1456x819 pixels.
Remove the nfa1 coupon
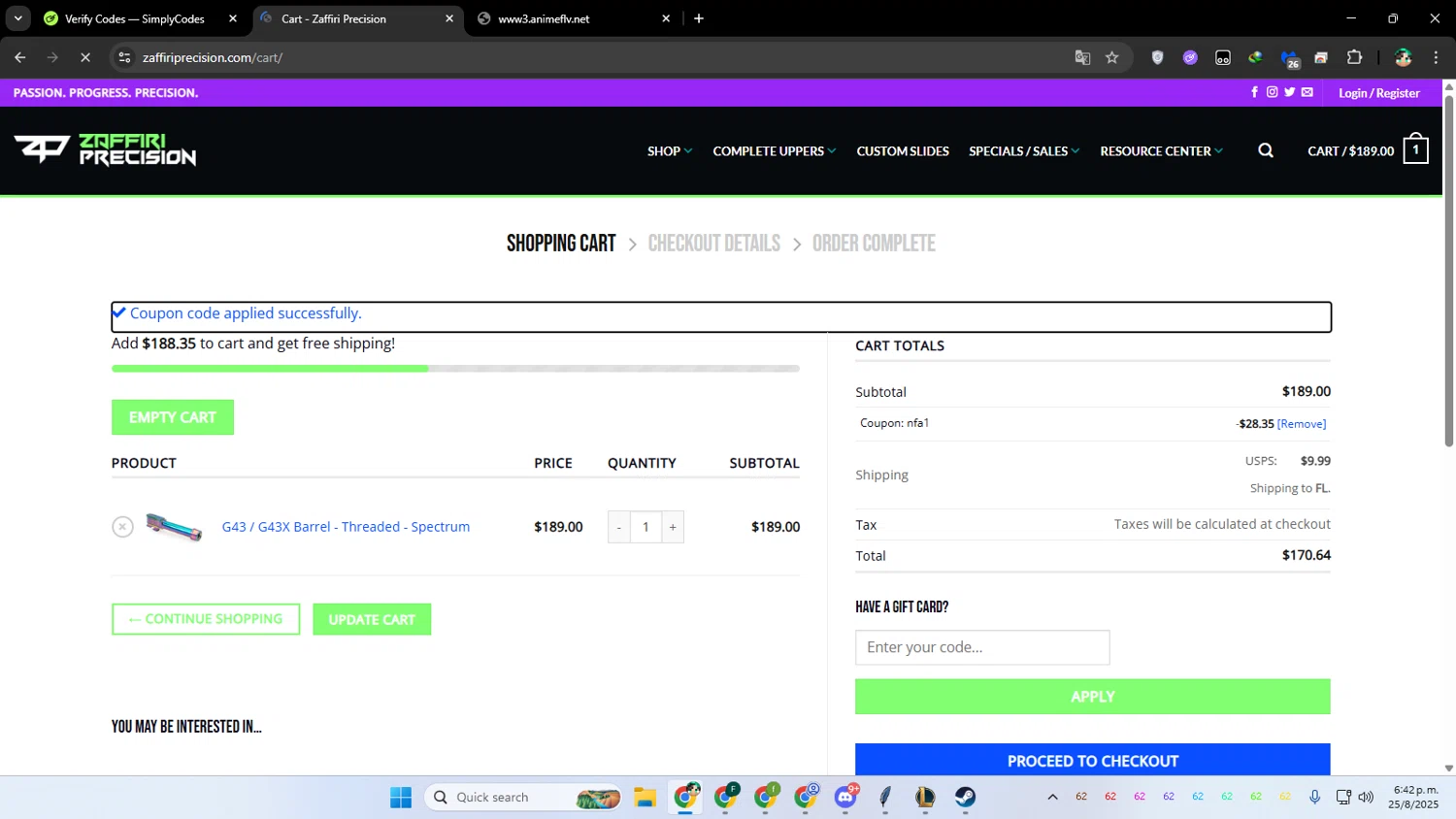[1302, 424]
